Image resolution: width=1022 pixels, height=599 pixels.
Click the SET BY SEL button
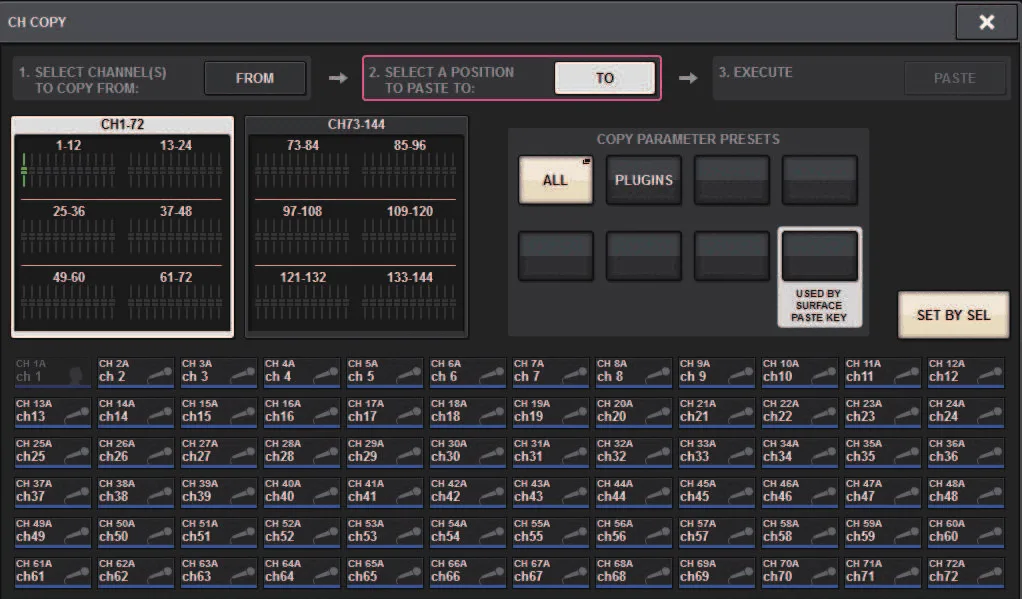point(953,315)
